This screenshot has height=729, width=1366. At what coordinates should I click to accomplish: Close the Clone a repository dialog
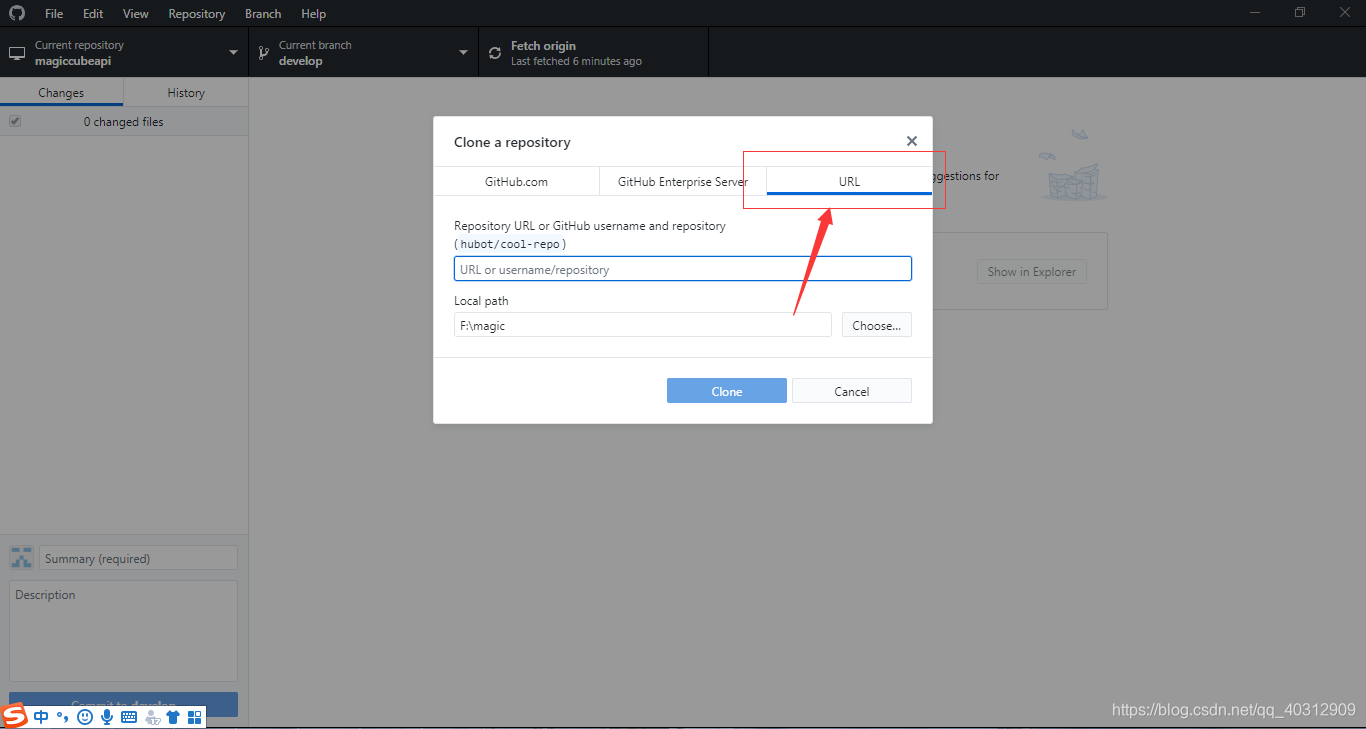912,142
